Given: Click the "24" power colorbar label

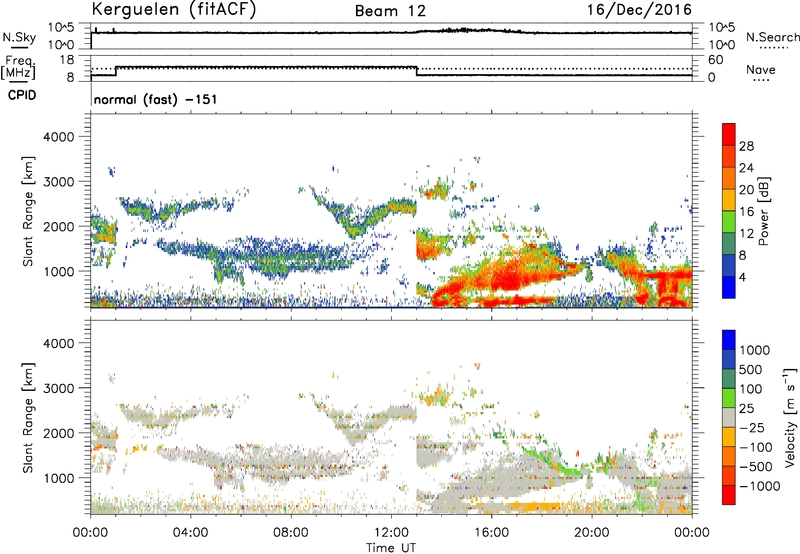Looking at the screenshot, I should pos(746,168).
